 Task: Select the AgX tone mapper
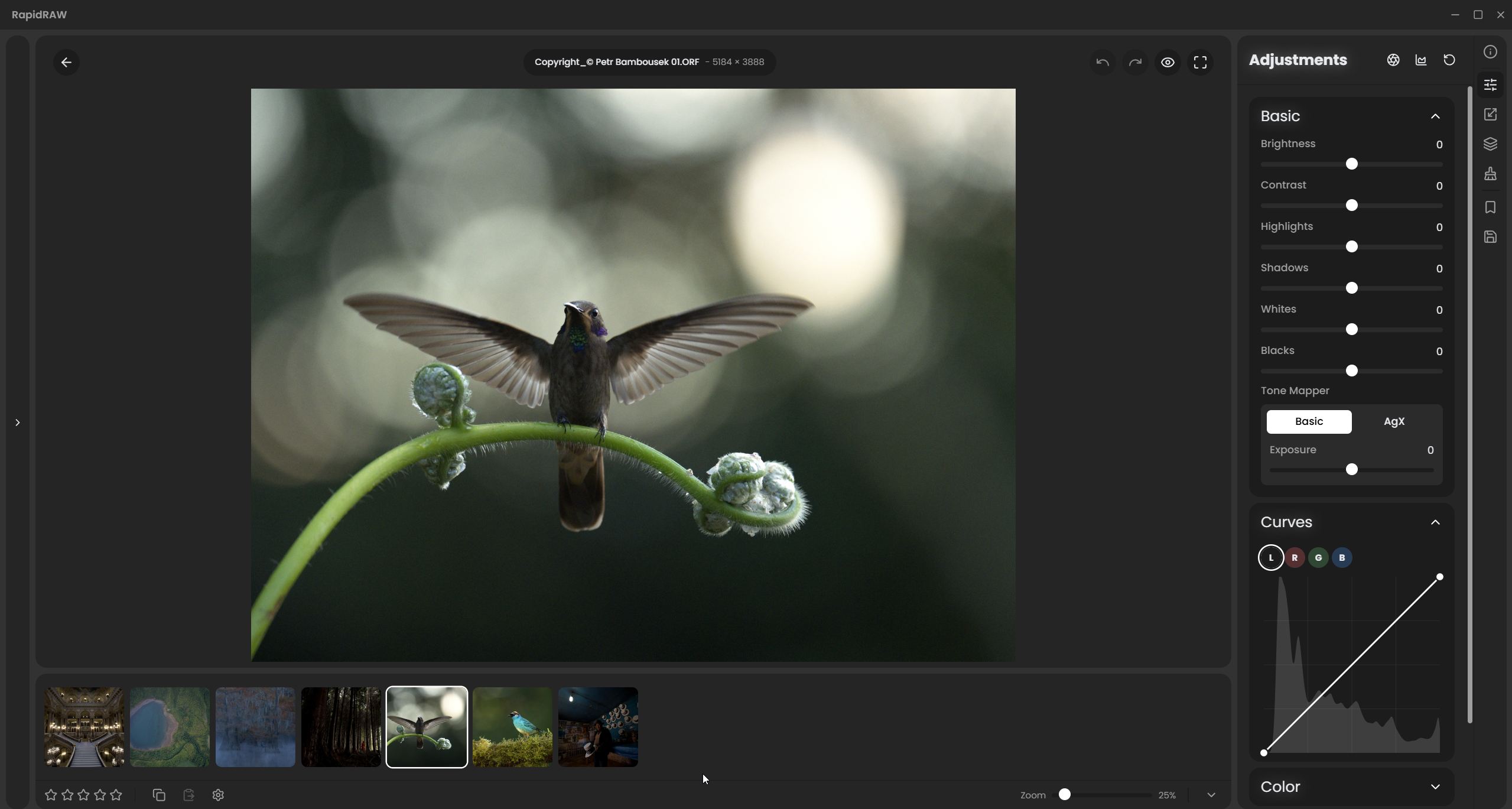[1393, 421]
